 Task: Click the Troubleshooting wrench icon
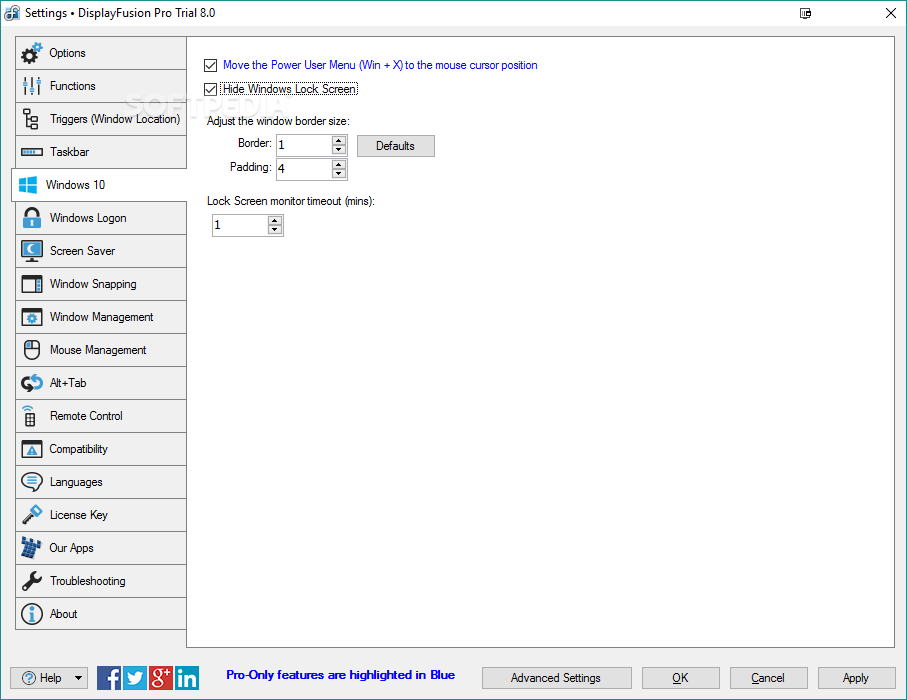[x=32, y=581]
